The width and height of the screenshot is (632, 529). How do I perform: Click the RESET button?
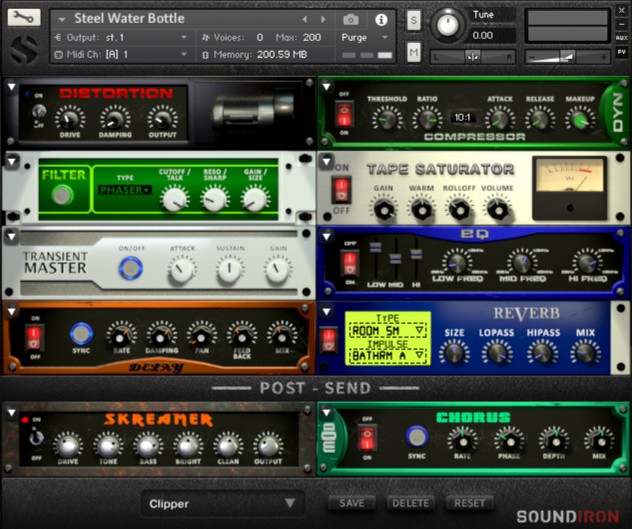(x=469, y=503)
